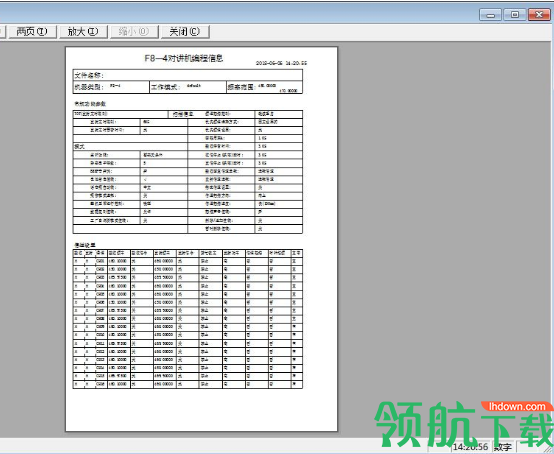Click the greyed-out 缩小(O) button
The width and height of the screenshot is (554, 454).
coord(134,32)
